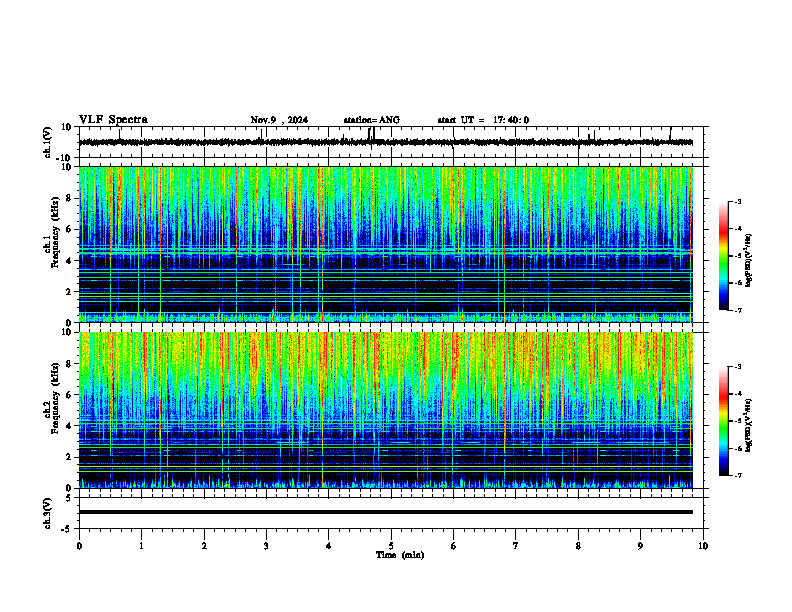Click tick label "8" on the Time axis
The image size is (792, 612).
pos(578,546)
